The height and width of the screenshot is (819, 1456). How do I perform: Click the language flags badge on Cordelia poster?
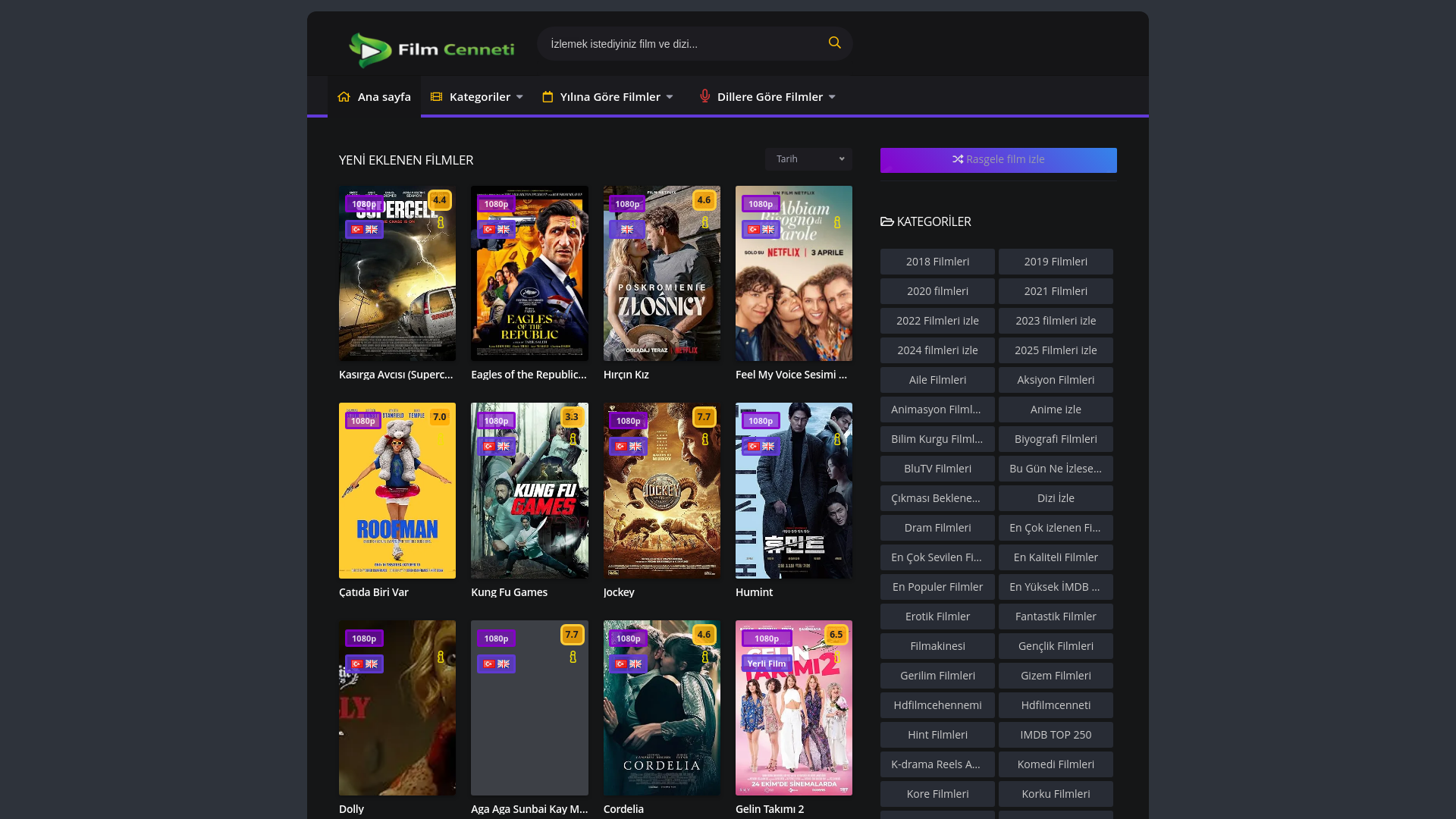(x=628, y=664)
